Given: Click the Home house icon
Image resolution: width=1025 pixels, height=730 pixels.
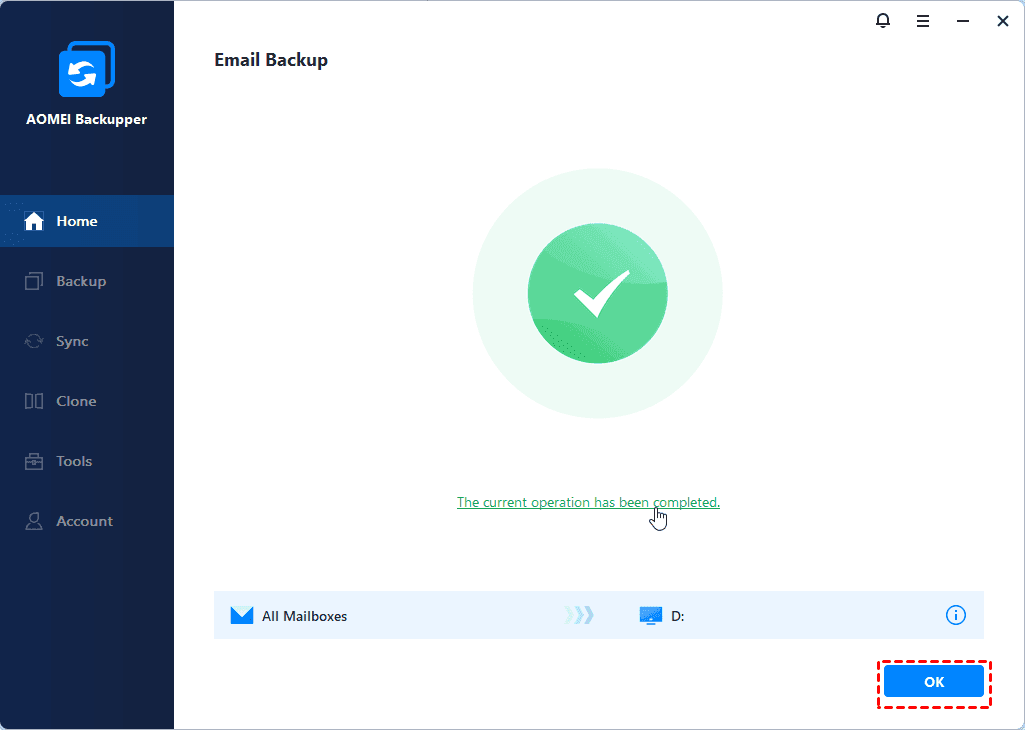Looking at the screenshot, I should 34,221.
